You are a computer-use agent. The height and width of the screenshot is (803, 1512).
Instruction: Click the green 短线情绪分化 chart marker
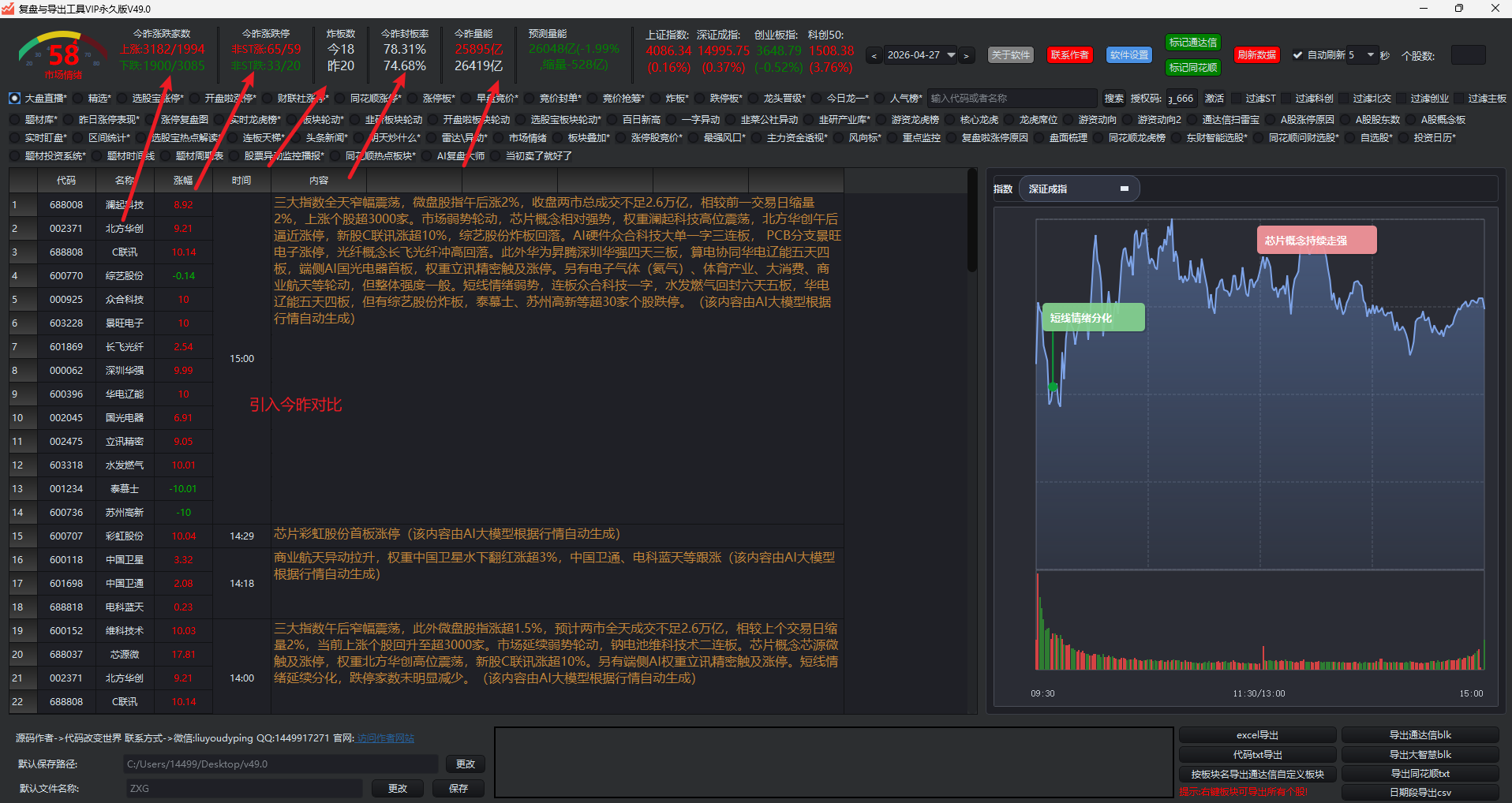click(x=1092, y=318)
